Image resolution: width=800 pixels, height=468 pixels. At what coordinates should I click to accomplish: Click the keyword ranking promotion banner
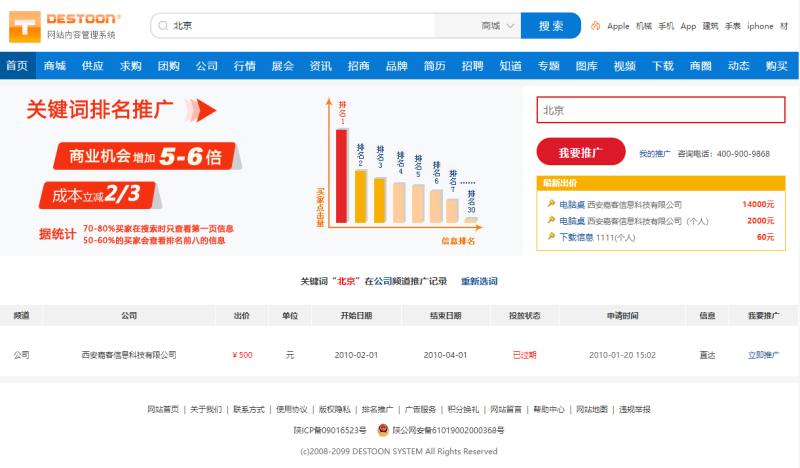[261, 170]
